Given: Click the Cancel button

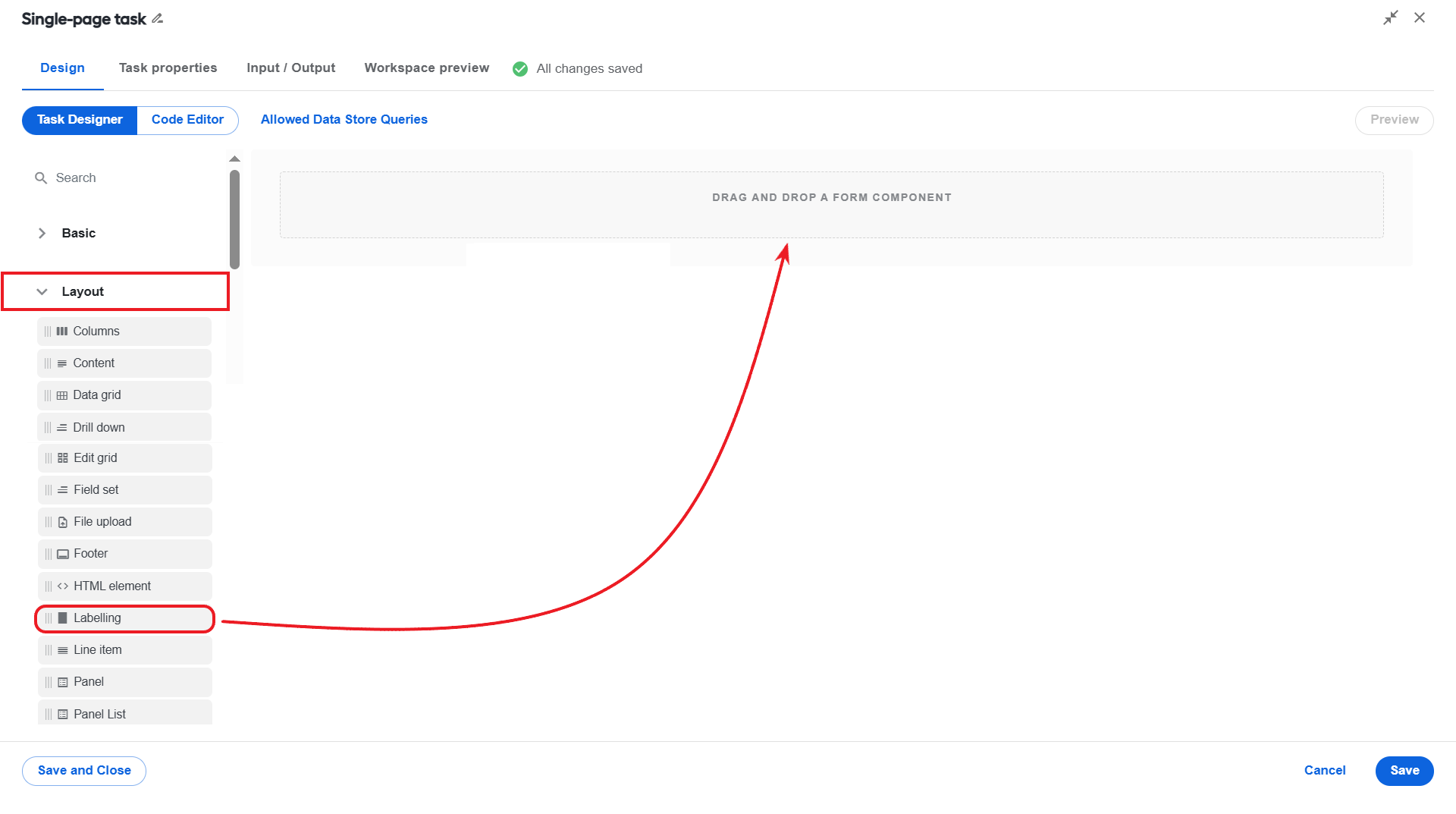Looking at the screenshot, I should coord(1325,771).
